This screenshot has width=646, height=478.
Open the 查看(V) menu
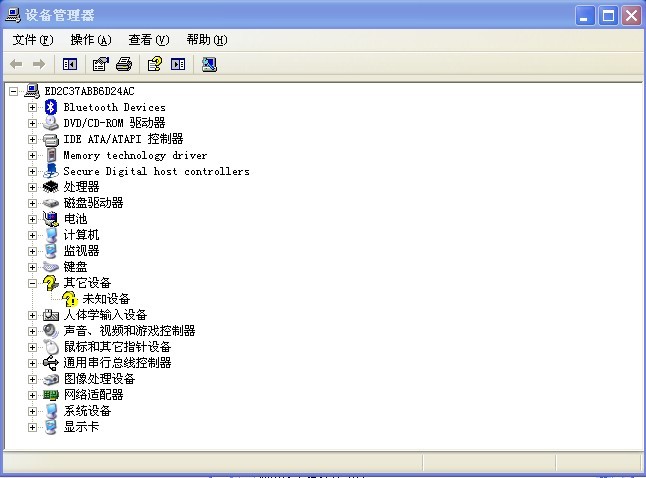tap(148, 40)
